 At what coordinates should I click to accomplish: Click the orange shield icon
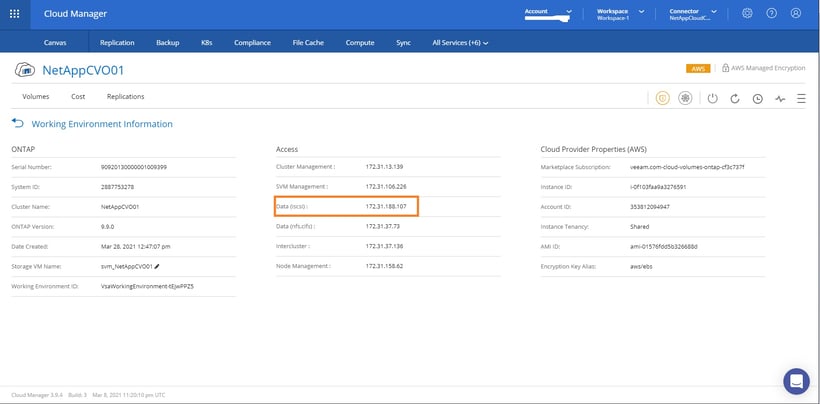pyautogui.click(x=662, y=98)
